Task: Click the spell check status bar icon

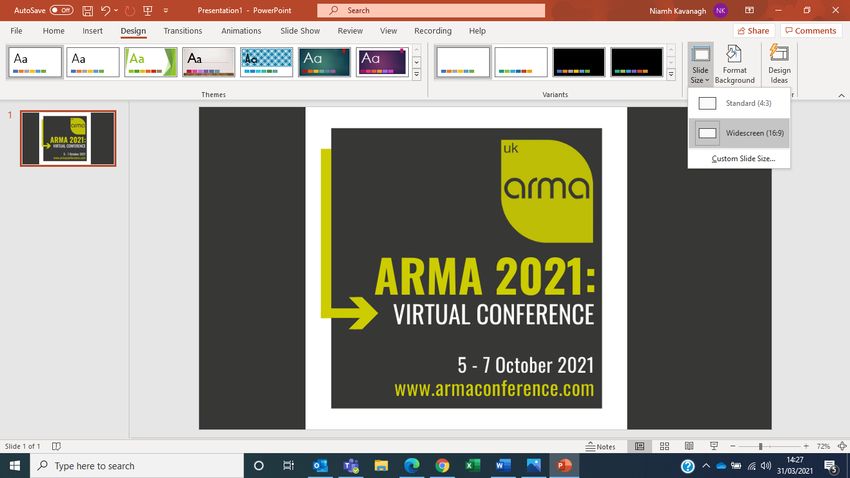Action: (x=56, y=446)
